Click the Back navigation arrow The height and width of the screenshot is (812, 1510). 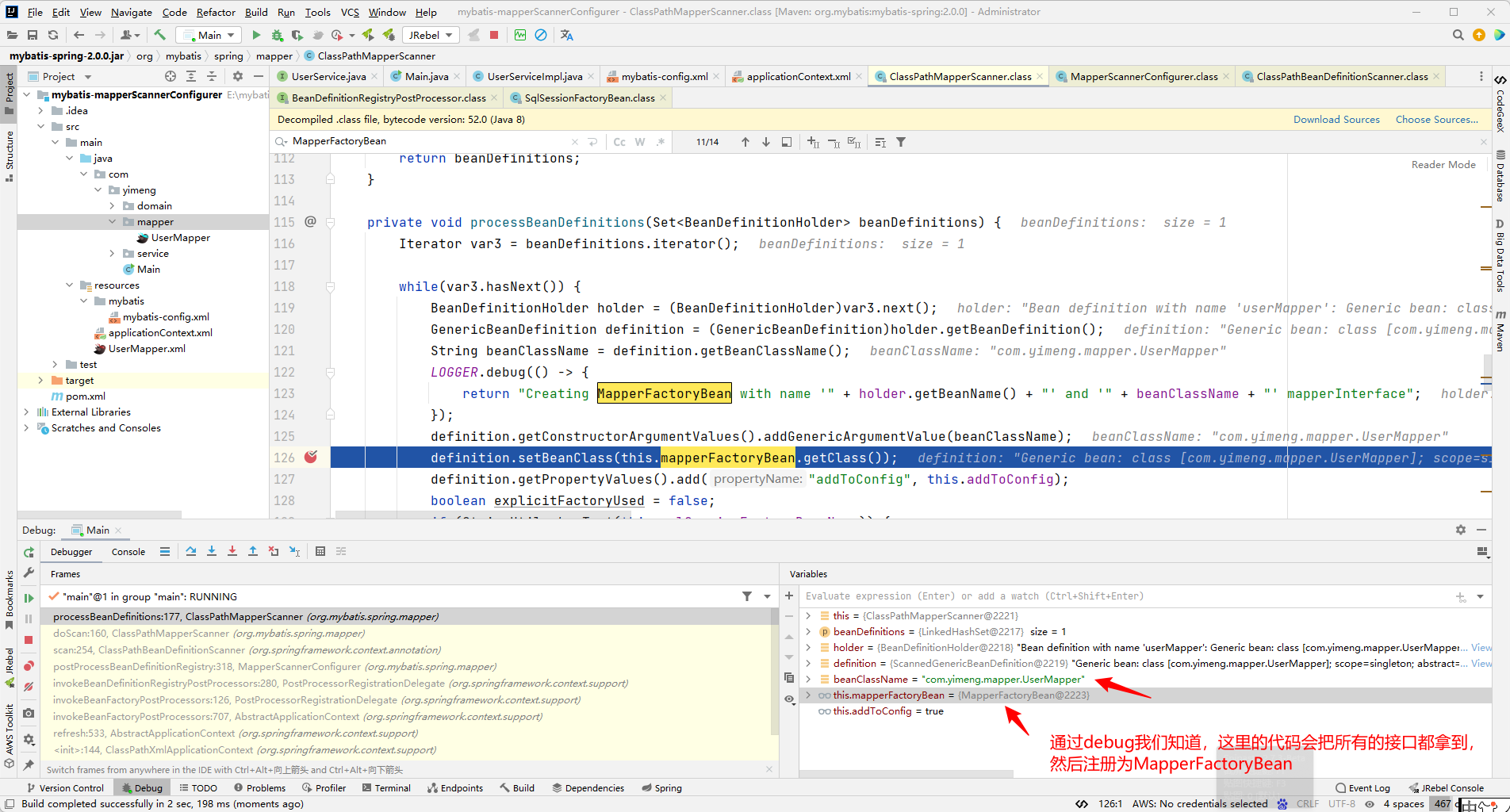79,35
